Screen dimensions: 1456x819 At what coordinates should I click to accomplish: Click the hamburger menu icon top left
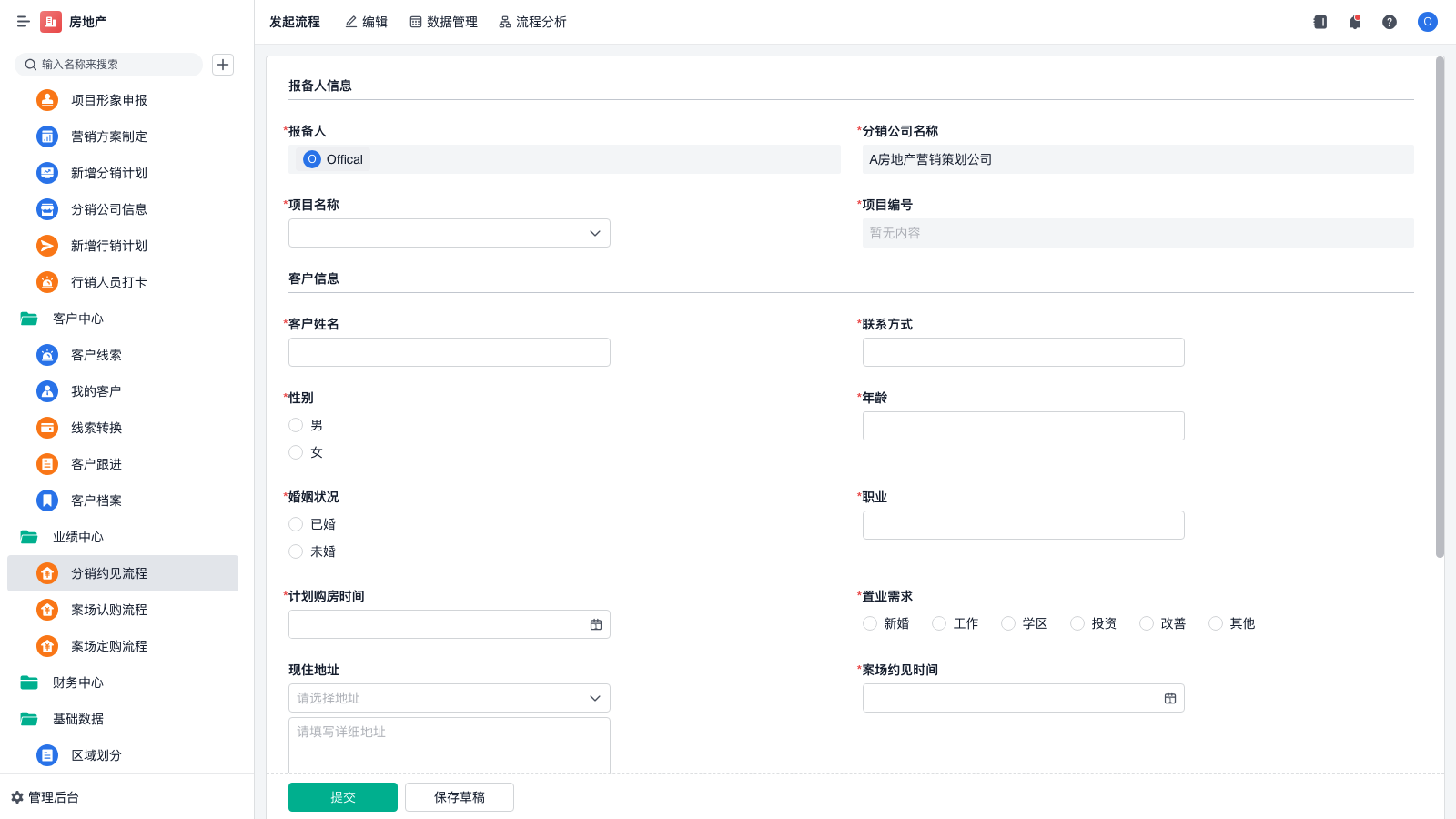pyautogui.click(x=23, y=22)
